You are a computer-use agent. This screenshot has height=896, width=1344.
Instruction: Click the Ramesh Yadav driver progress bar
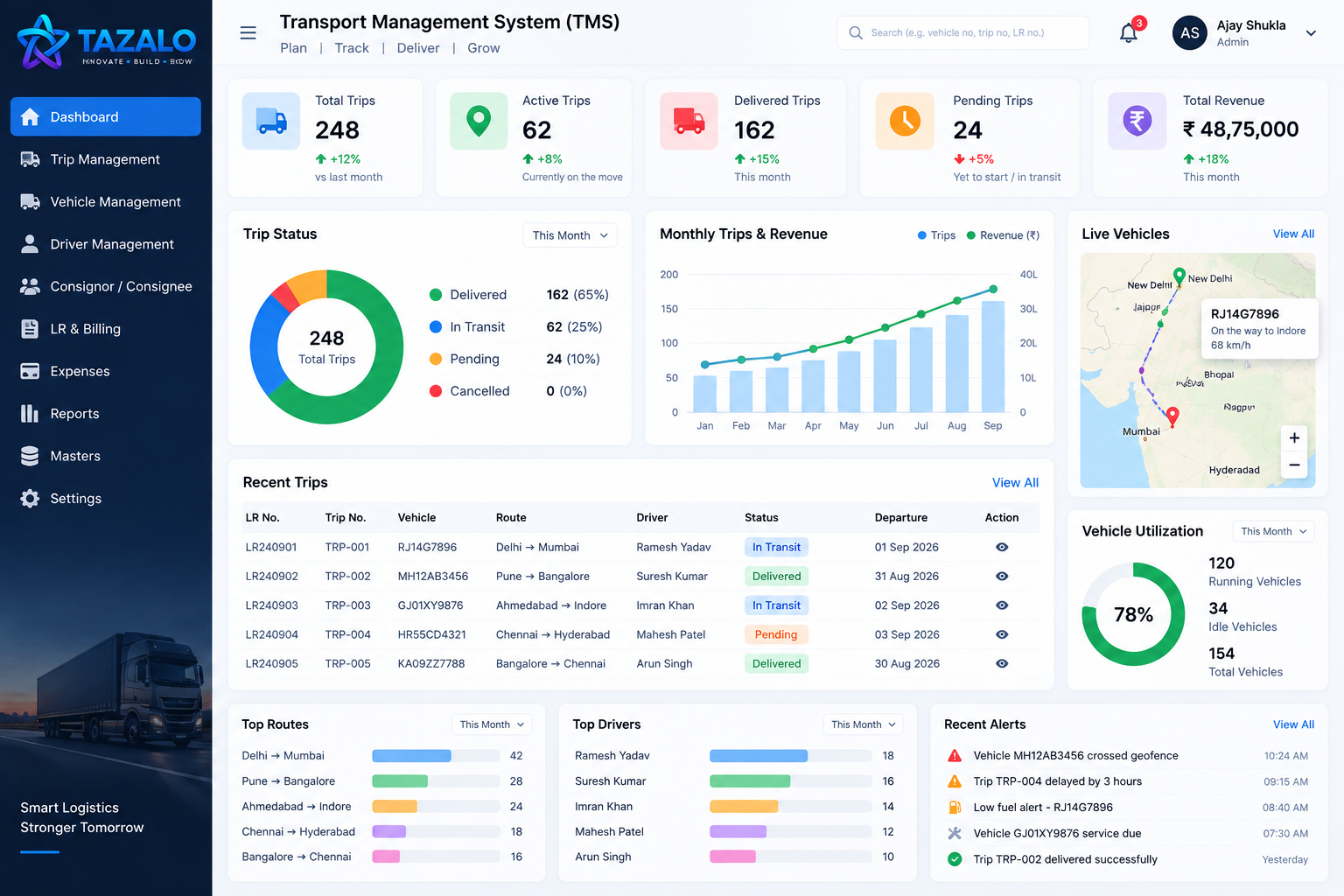point(791,756)
